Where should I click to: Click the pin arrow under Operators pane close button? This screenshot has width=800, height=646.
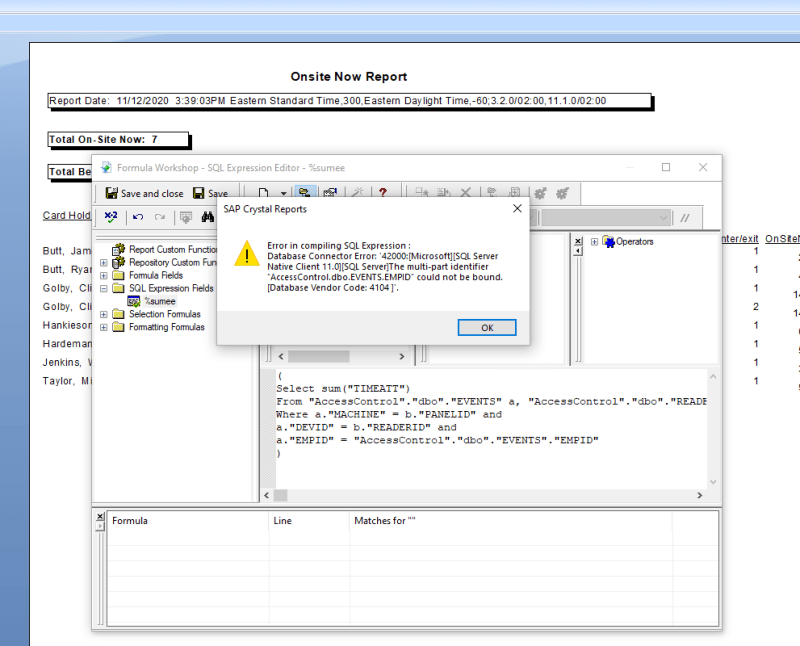tap(578, 251)
